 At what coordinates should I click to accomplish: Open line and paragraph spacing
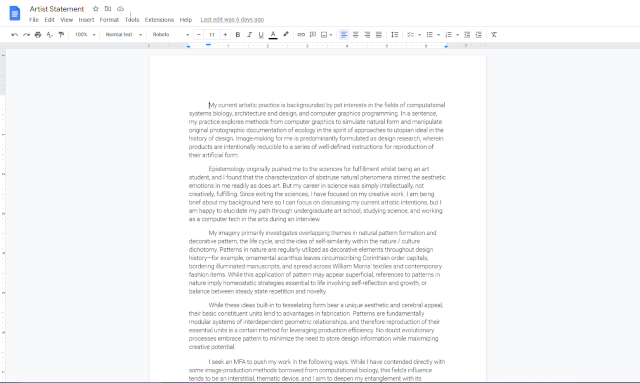[394, 35]
